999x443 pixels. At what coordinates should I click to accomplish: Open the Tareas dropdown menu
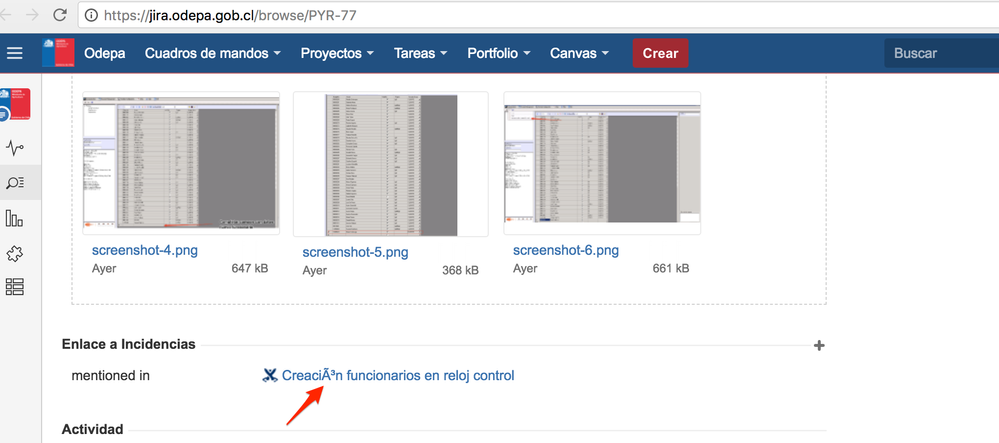coord(422,53)
